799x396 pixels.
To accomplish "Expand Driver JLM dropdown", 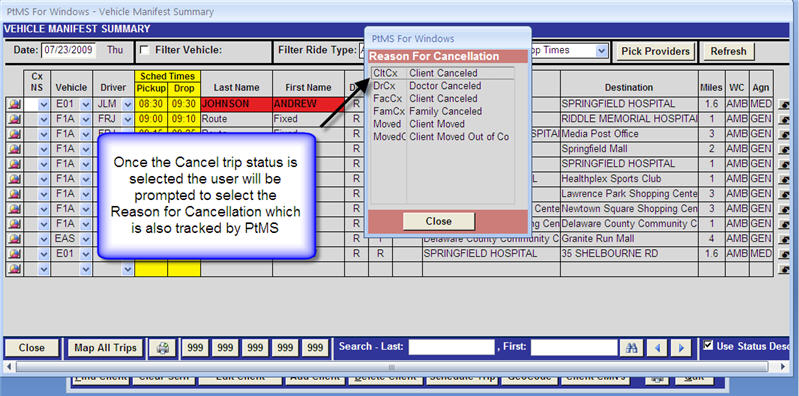I will tap(127, 104).
